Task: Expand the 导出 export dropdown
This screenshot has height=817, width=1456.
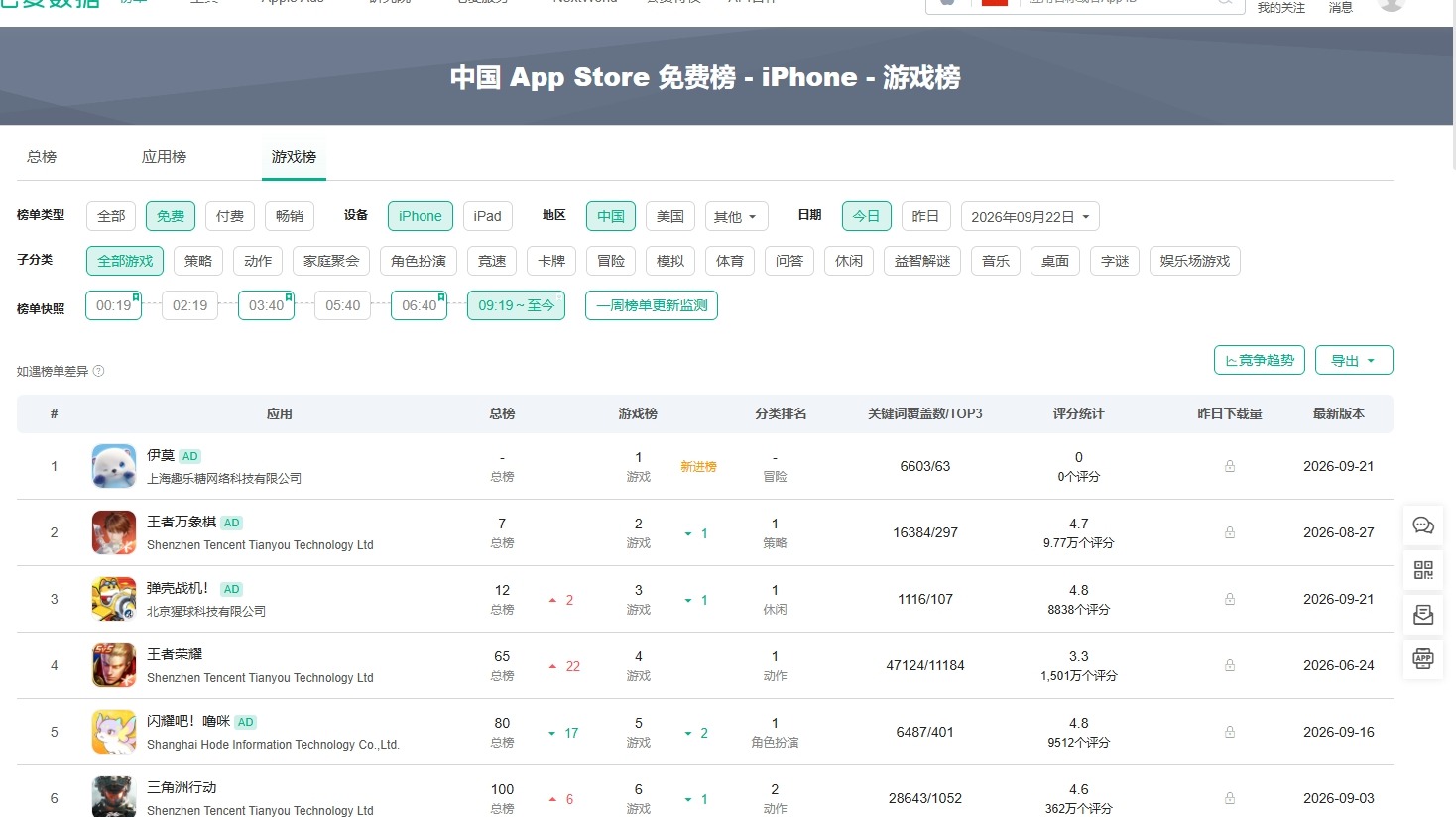Action: click(1354, 360)
